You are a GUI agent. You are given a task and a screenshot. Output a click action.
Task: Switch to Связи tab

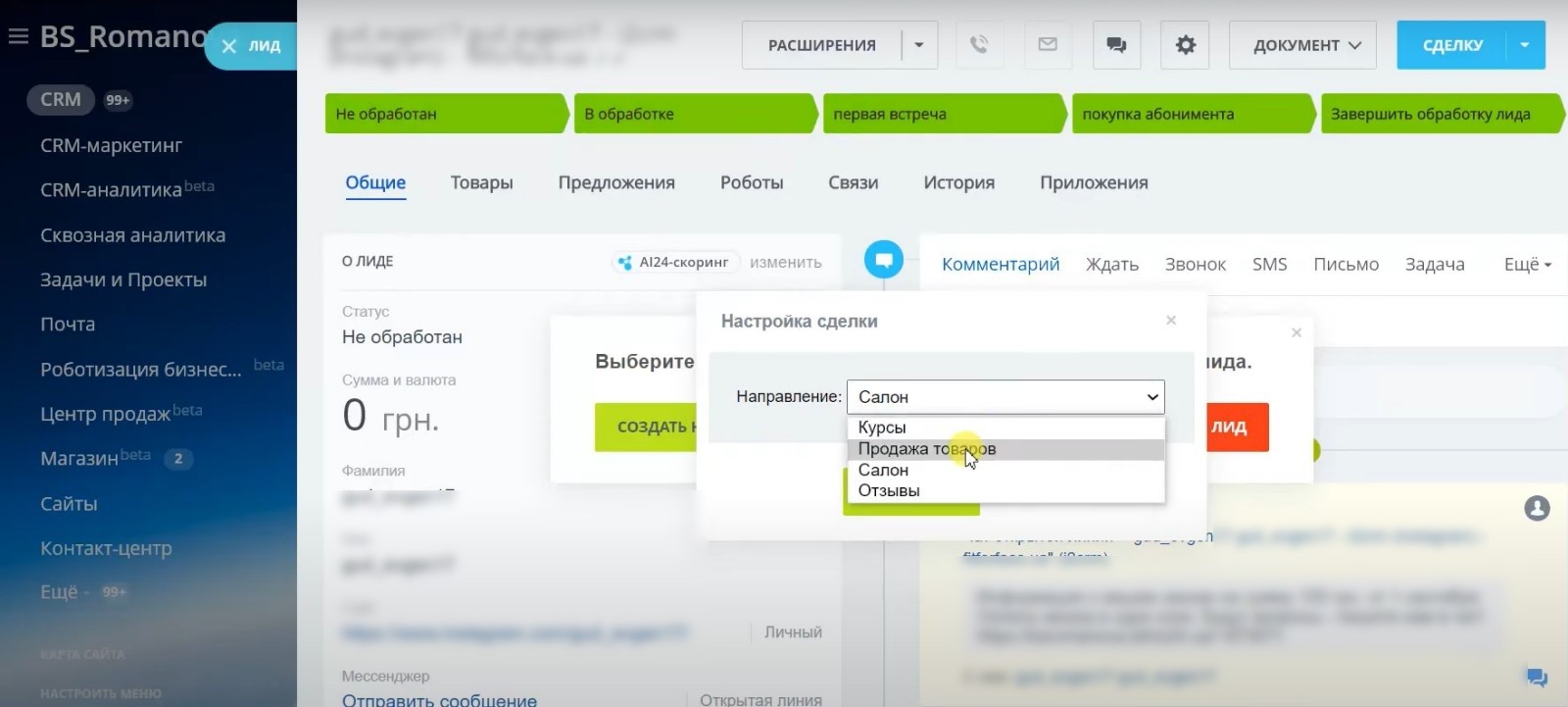pyautogui.click(x=853, y=182)
